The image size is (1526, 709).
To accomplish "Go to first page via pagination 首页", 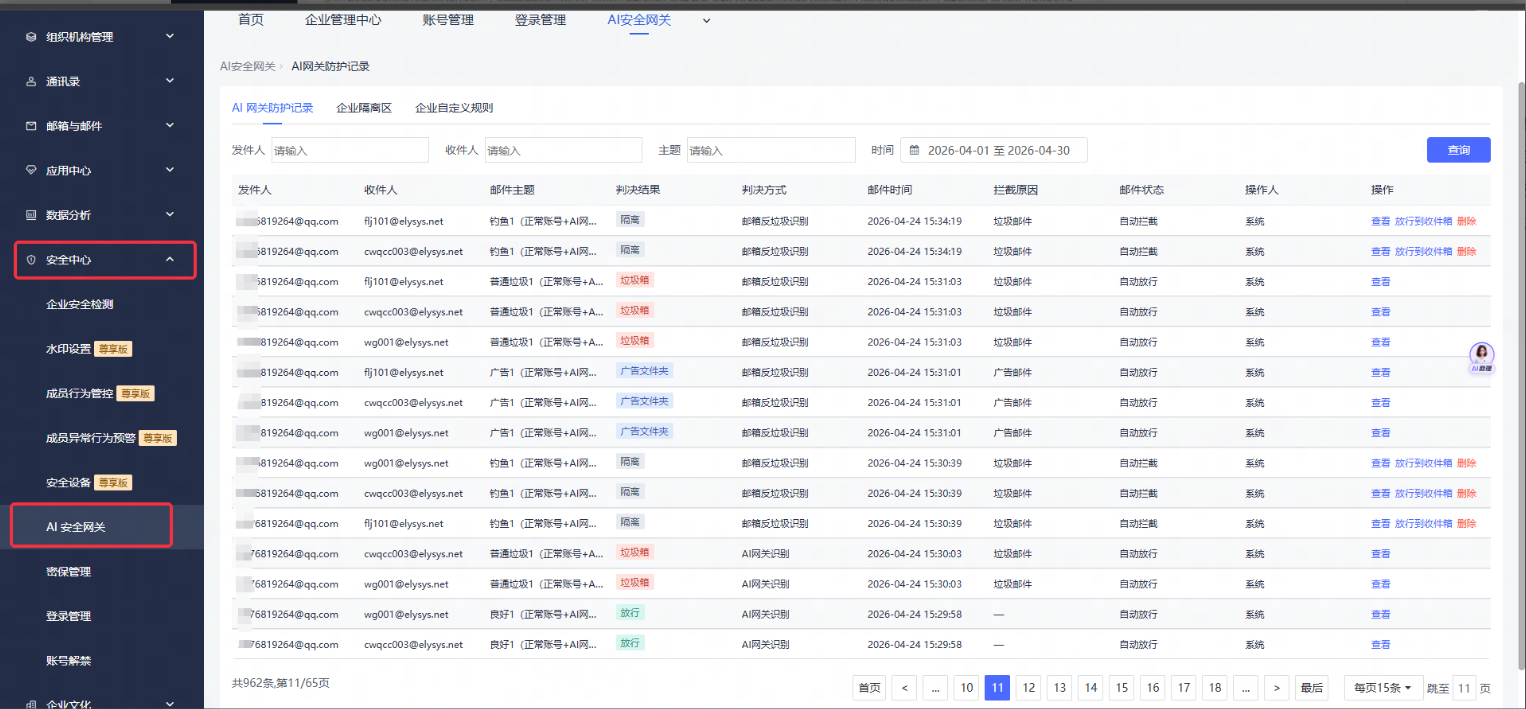I will 869,687.
